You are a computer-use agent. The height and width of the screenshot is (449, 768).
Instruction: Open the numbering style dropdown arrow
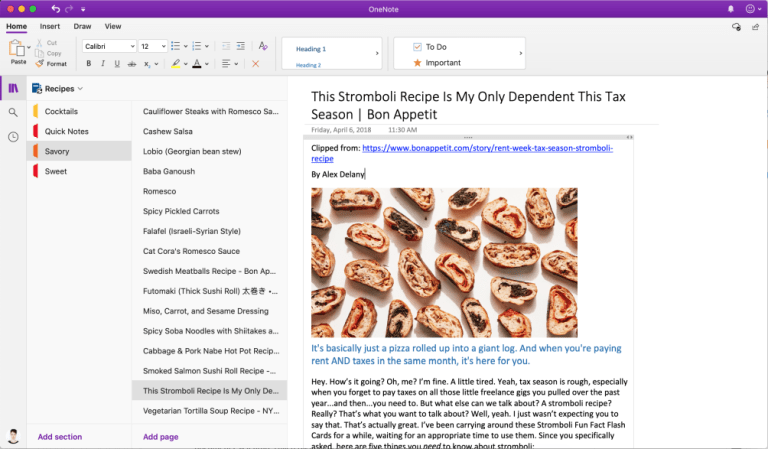pyautogui.click(x=207, y=47)
